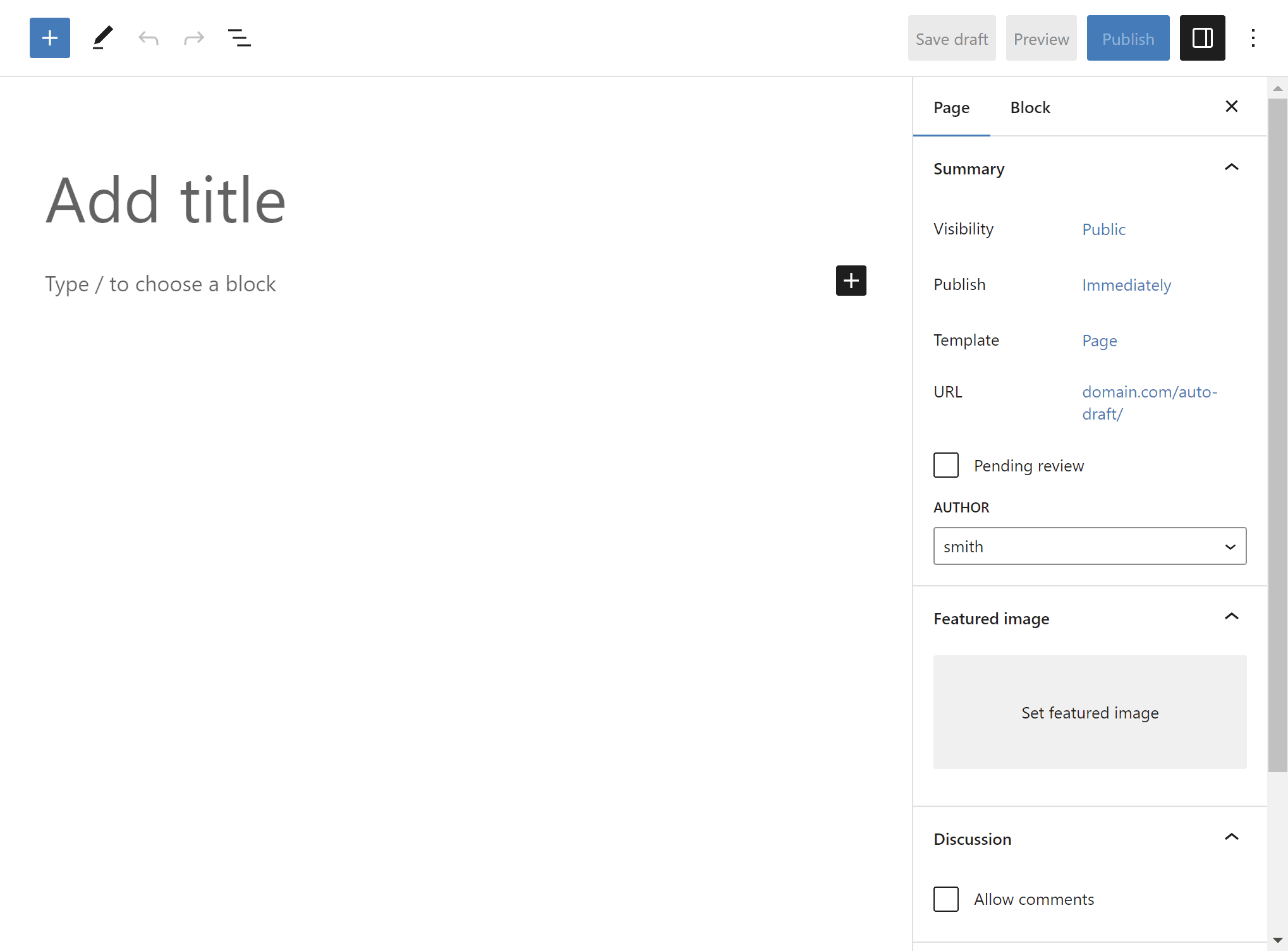Image resolution: width=1288 pixels, height=951 pixels.
Task: Click the Publish button
Action: (x=1127, y=39)
